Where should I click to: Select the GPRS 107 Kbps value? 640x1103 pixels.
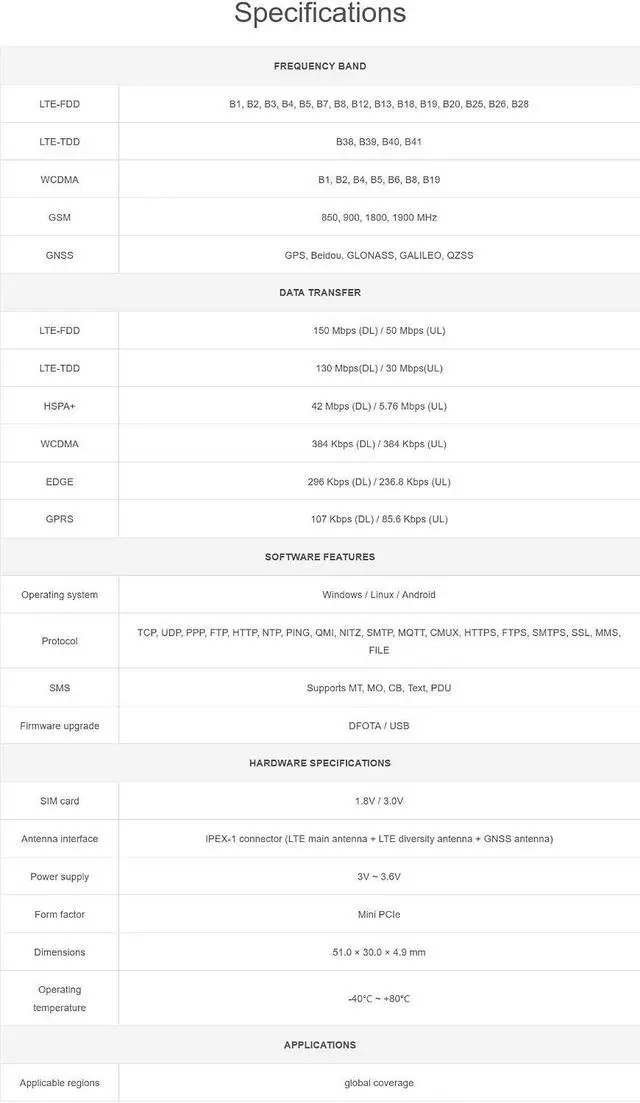point(379,519)
